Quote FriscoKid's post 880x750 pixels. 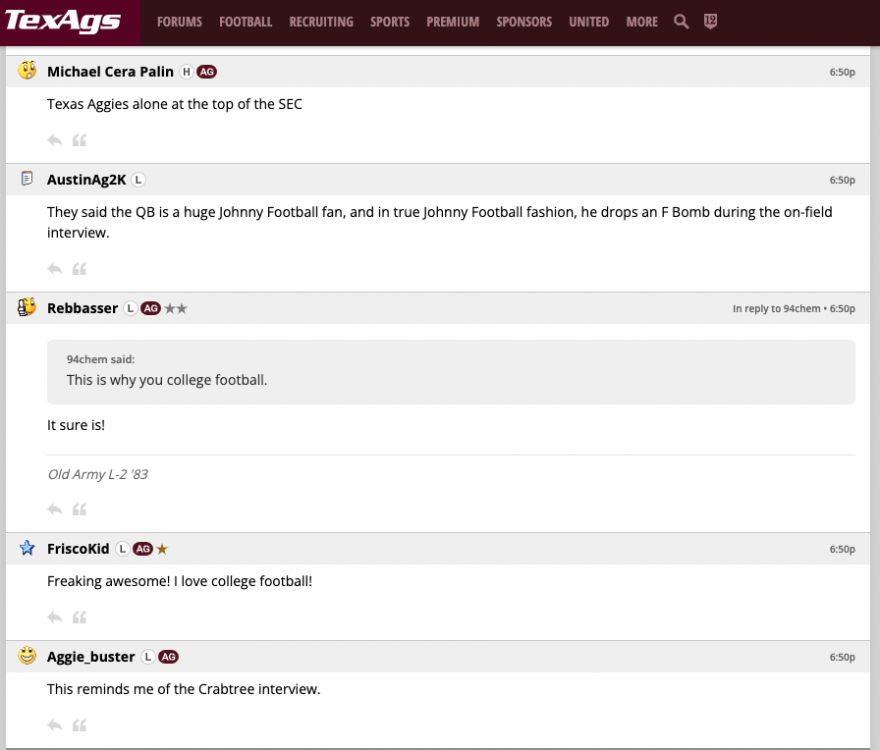[x=80, y=617]
